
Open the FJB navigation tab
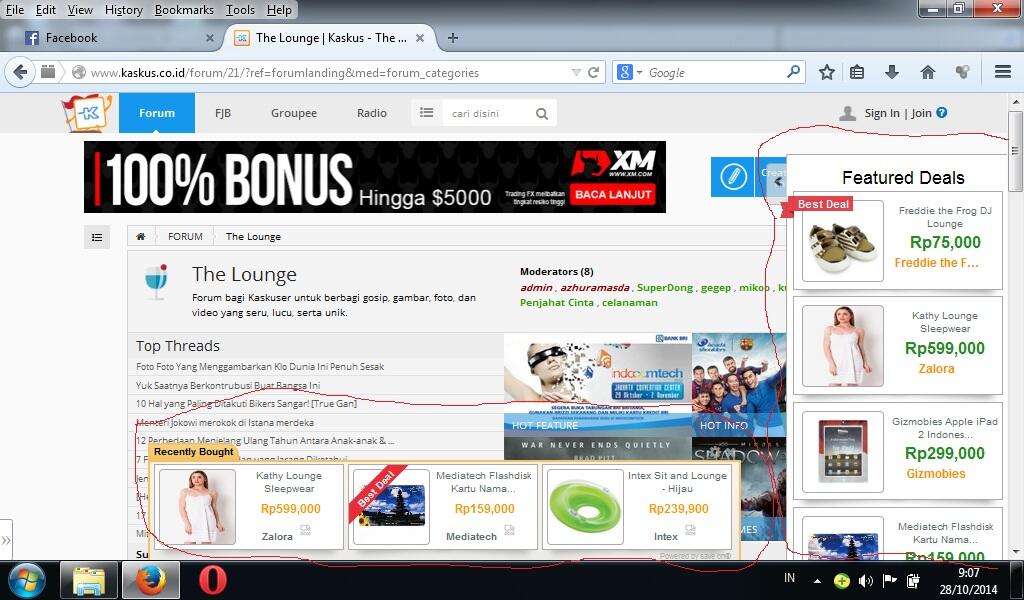(223, 113)
